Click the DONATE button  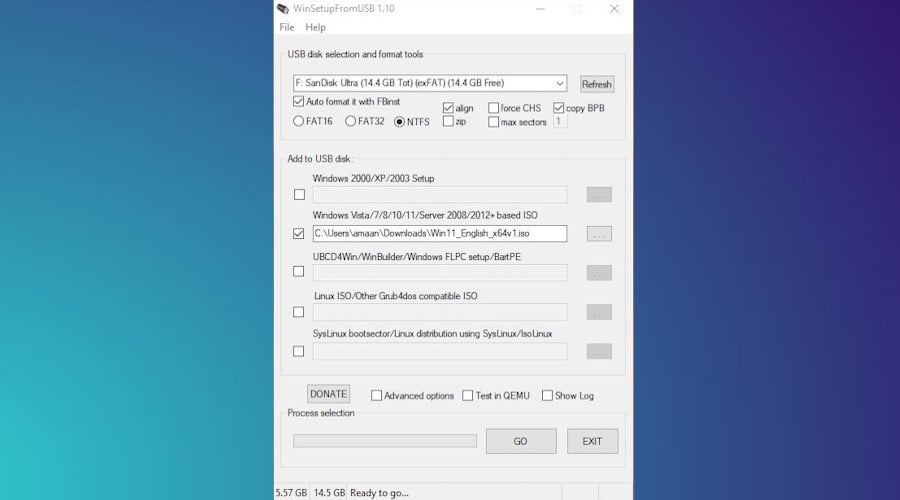pos(328,394)
